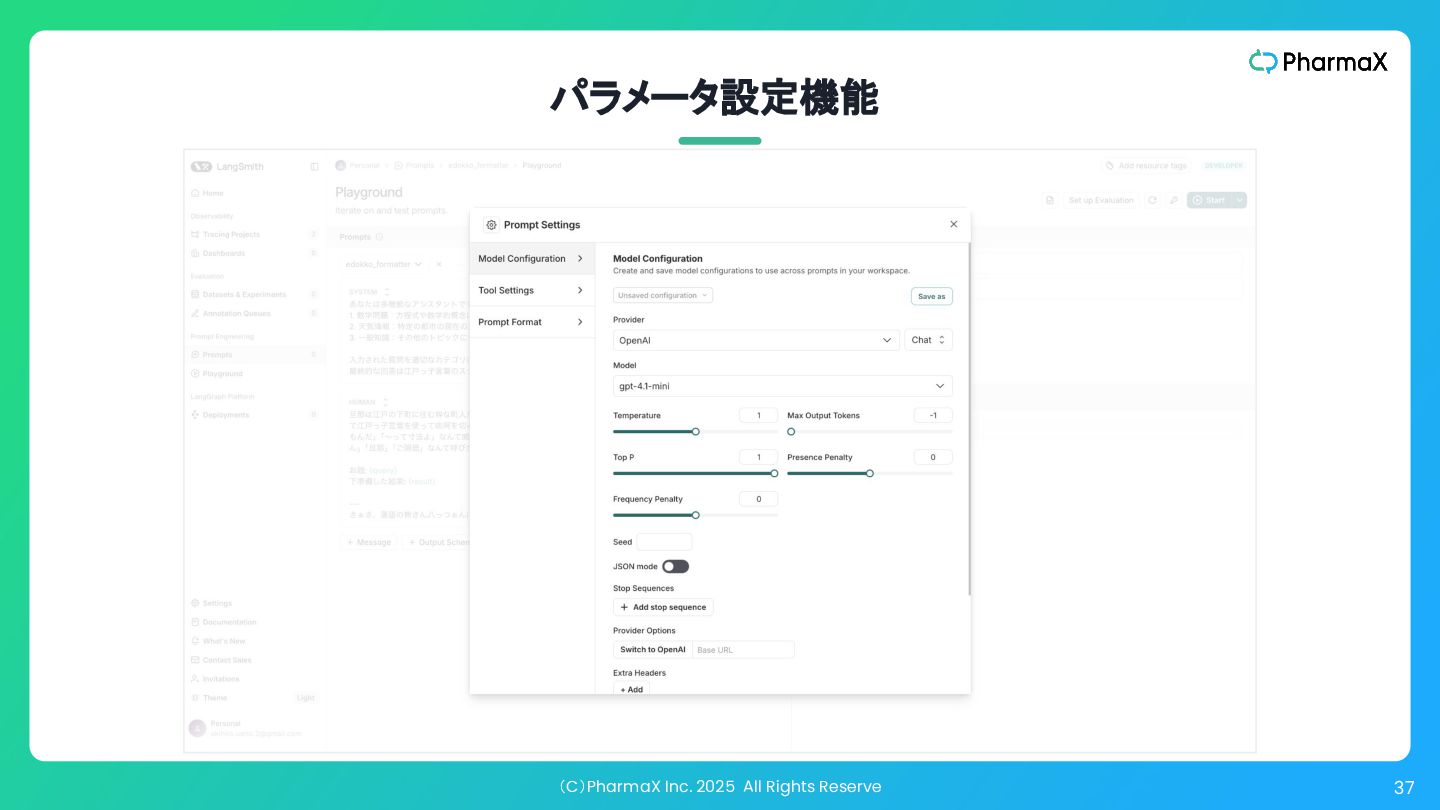
Task: Click the Max Output Tokens slider handle
Action: (x=791, y=432)
